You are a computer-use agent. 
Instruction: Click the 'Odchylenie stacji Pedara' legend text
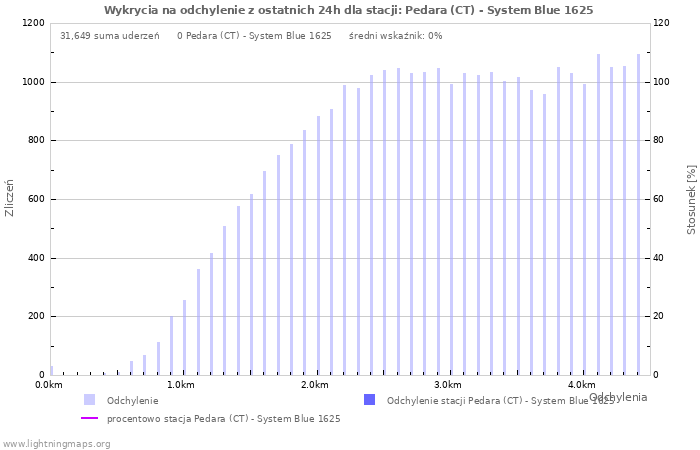coord(500,400)
